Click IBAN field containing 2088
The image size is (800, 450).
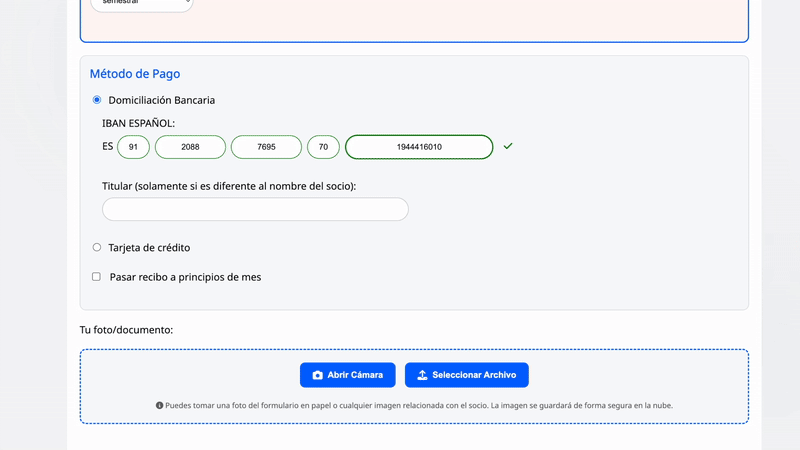coord(190,147)
